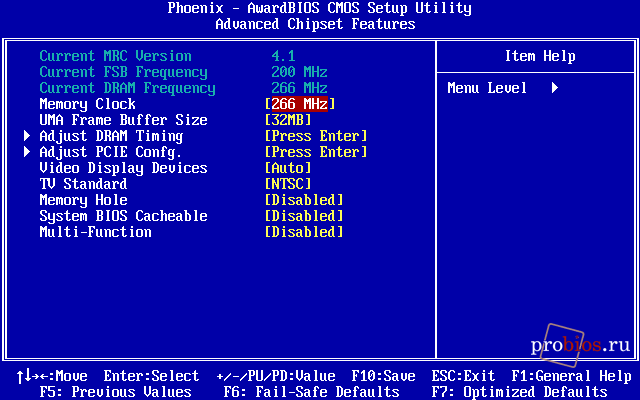Click the arrow keys Move hint

point(52,376)
